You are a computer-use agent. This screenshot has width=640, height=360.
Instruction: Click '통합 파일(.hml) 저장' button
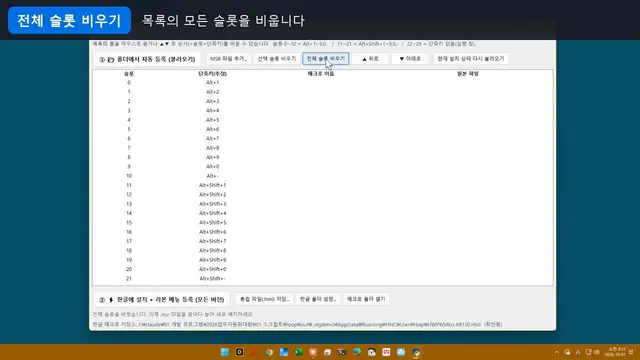264,299
